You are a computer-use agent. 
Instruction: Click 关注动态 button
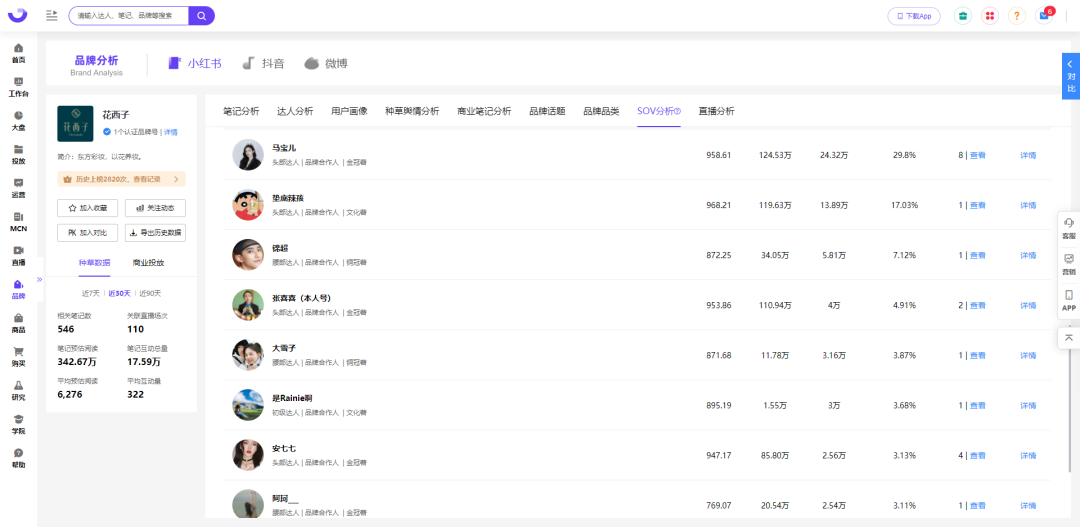155,207
